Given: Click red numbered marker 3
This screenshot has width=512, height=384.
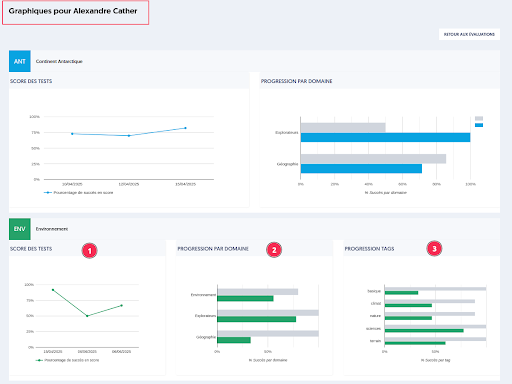Looking at the screenshot, I should point(434,248).
